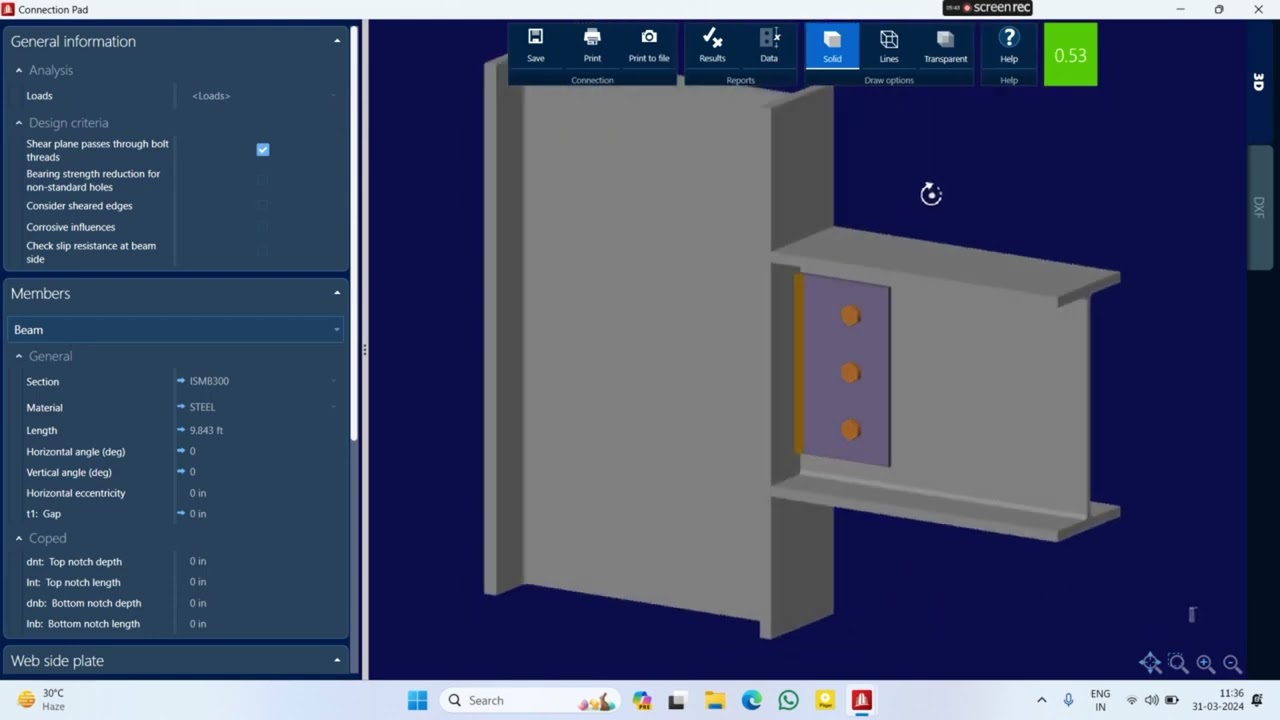
Task: Click the zoom out magnifier icon
Action: click(1232, 663)
